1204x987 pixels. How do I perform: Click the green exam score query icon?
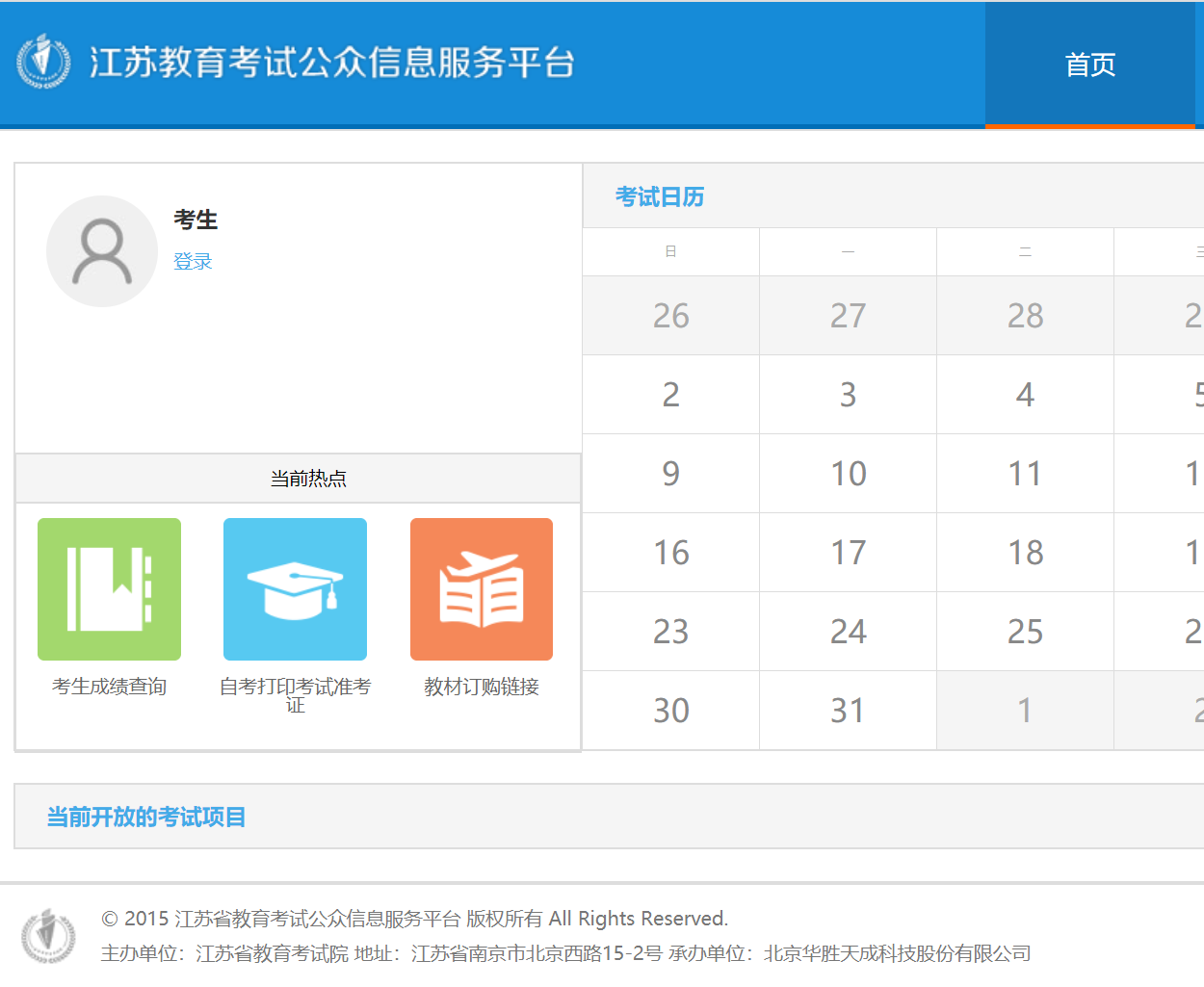109,589
